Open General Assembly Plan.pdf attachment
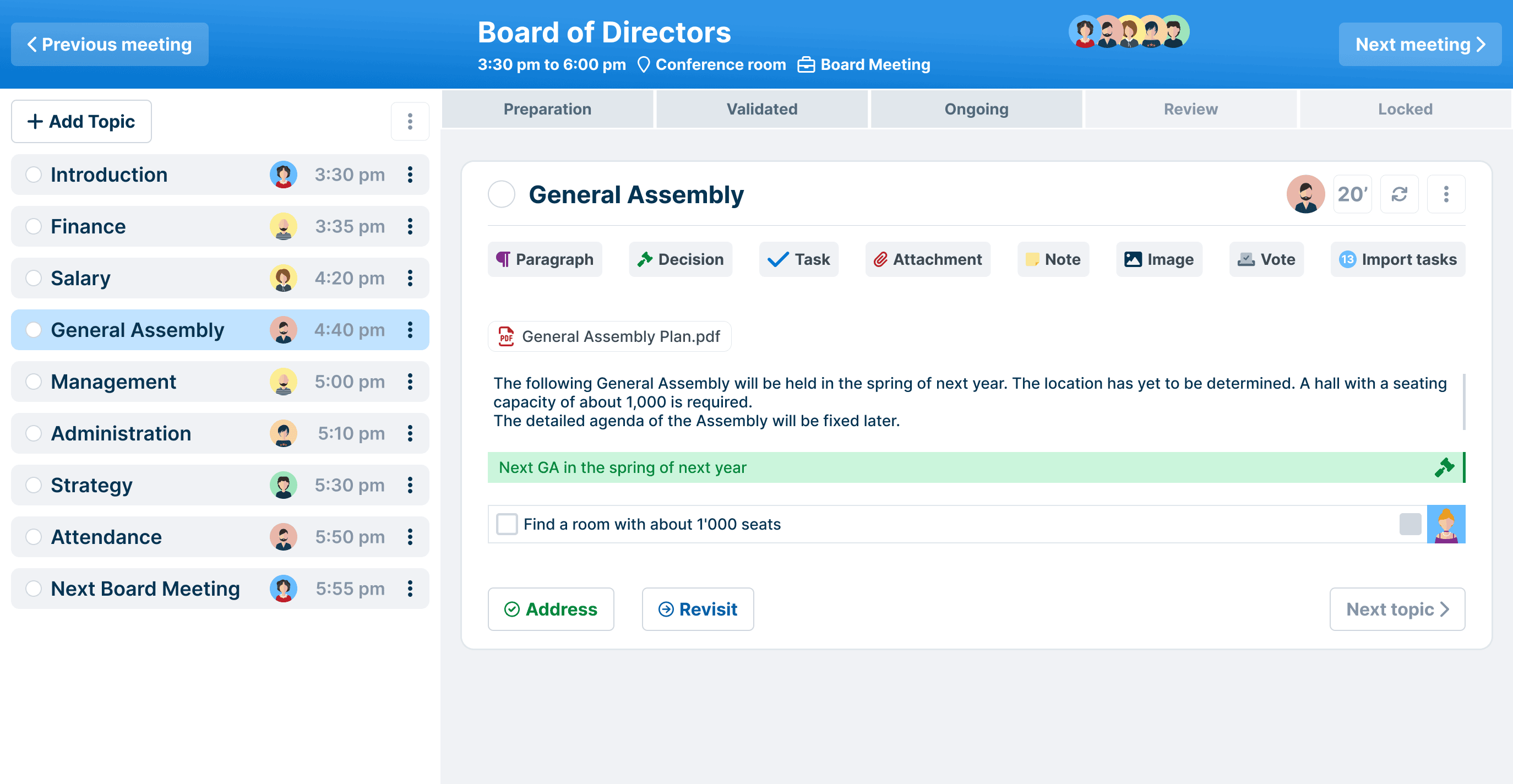Screen dimensions: 1513x784 point(609,336)
